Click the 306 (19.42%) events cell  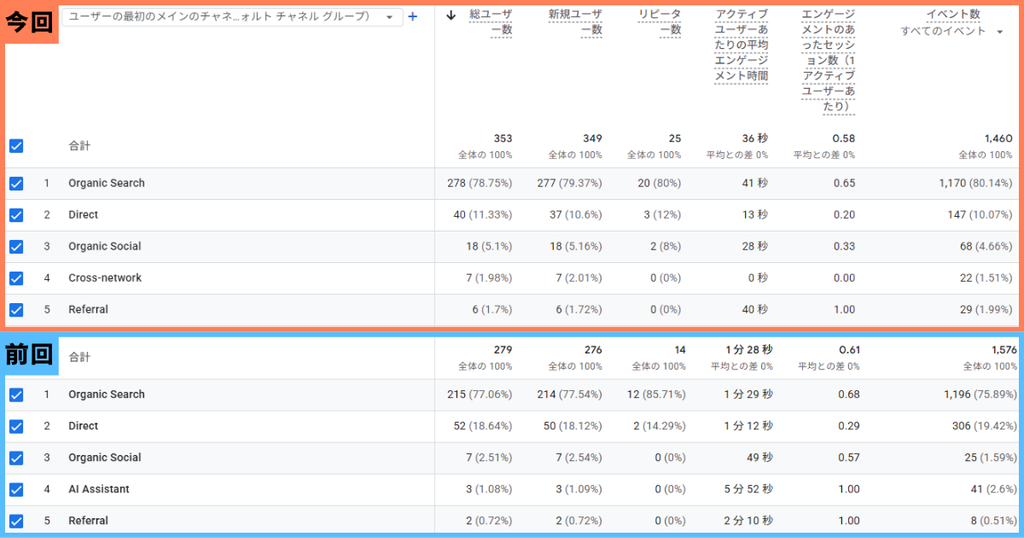[985, 426]
